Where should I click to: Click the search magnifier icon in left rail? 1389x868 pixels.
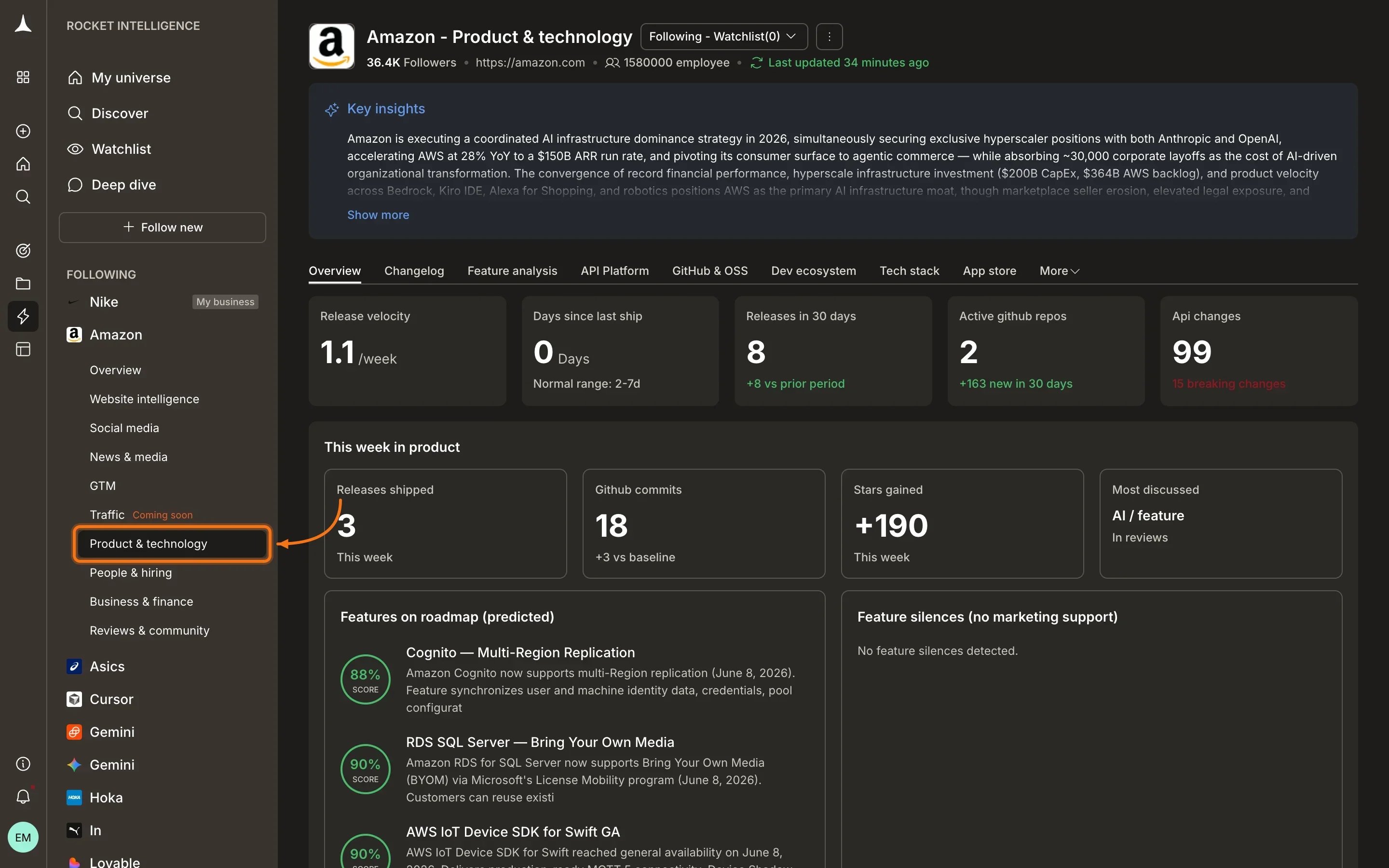click(23, 197)
